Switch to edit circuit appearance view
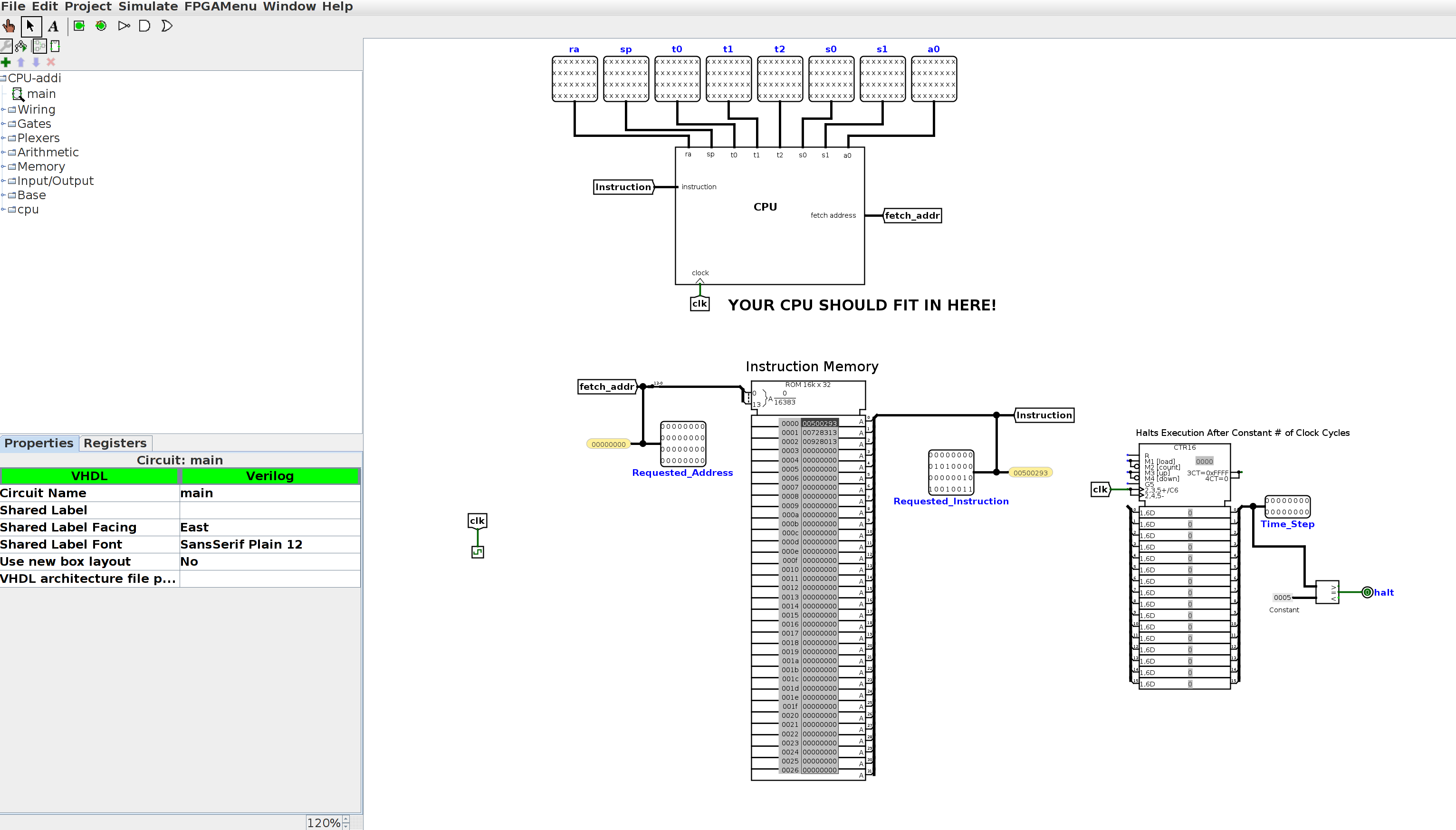This screenshot has height=830, width=1456. [x=55, y=46]
